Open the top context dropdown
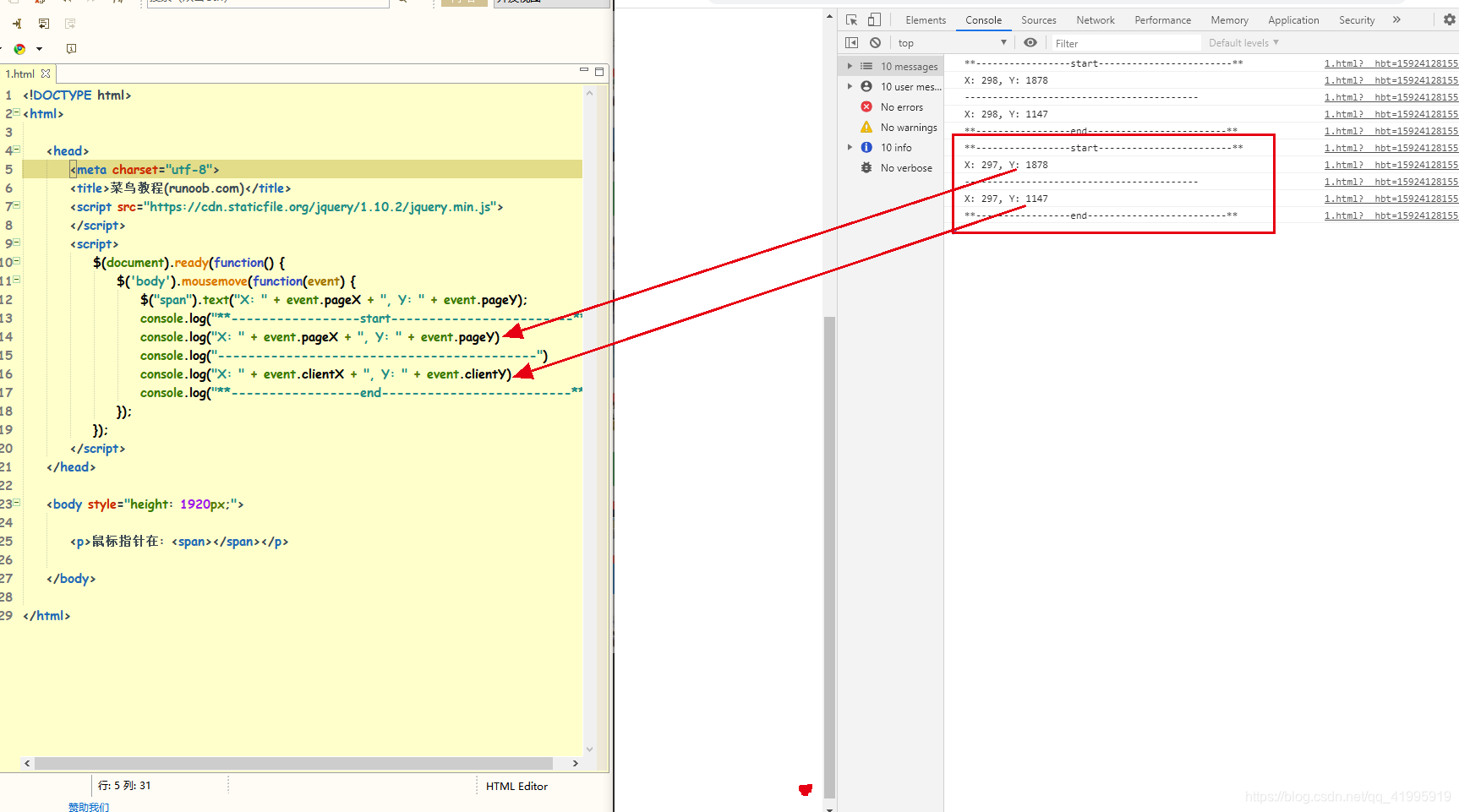Viewport: 1459px width, 812px height. [x=953, y=42]
